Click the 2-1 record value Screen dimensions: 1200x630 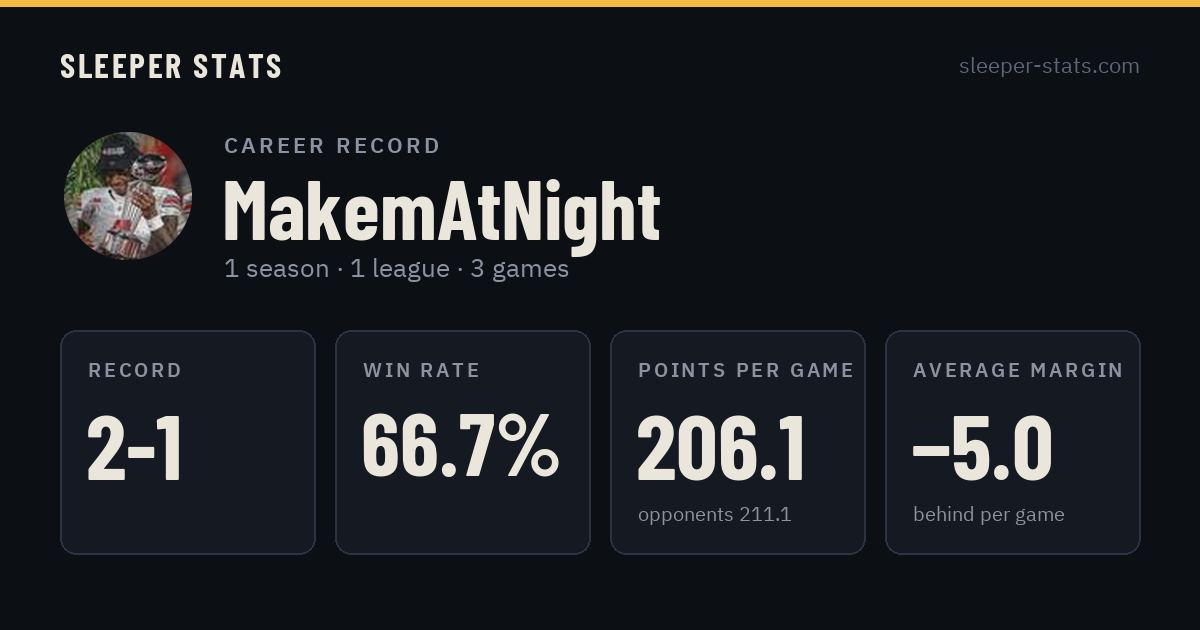coord(135,449)
